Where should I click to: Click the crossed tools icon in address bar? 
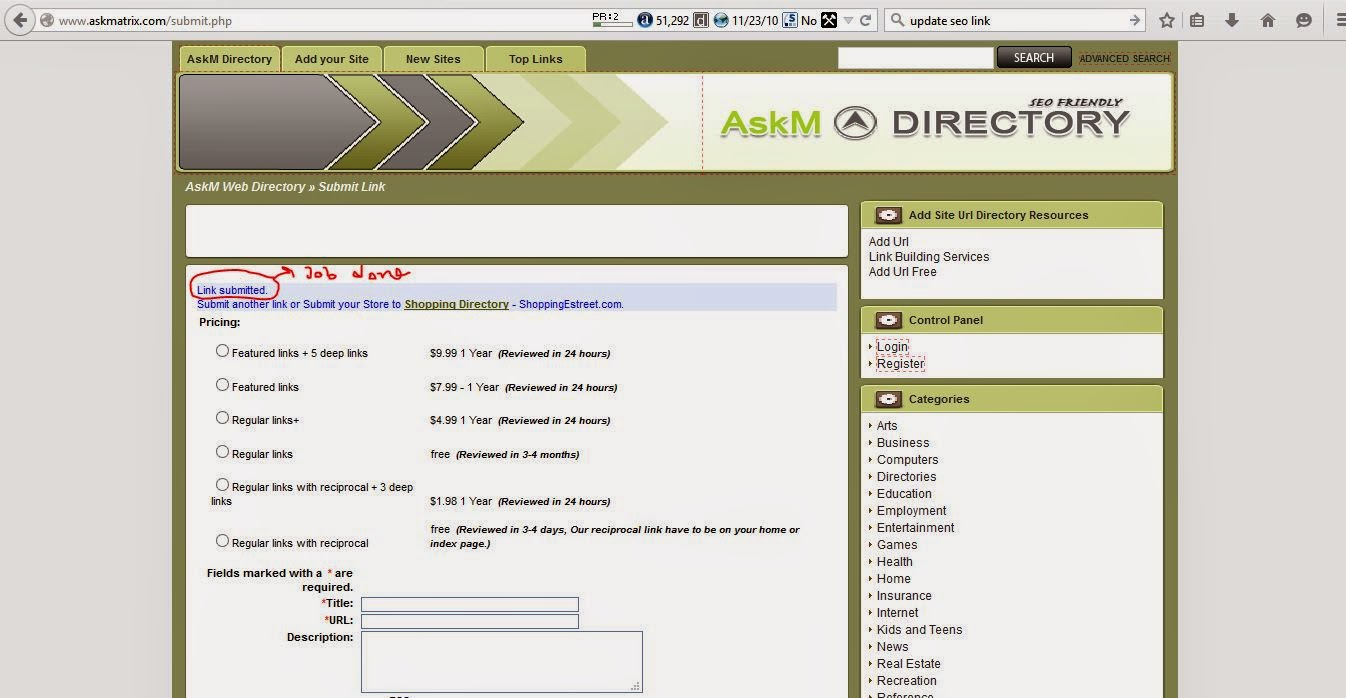[x=829, y=20]
